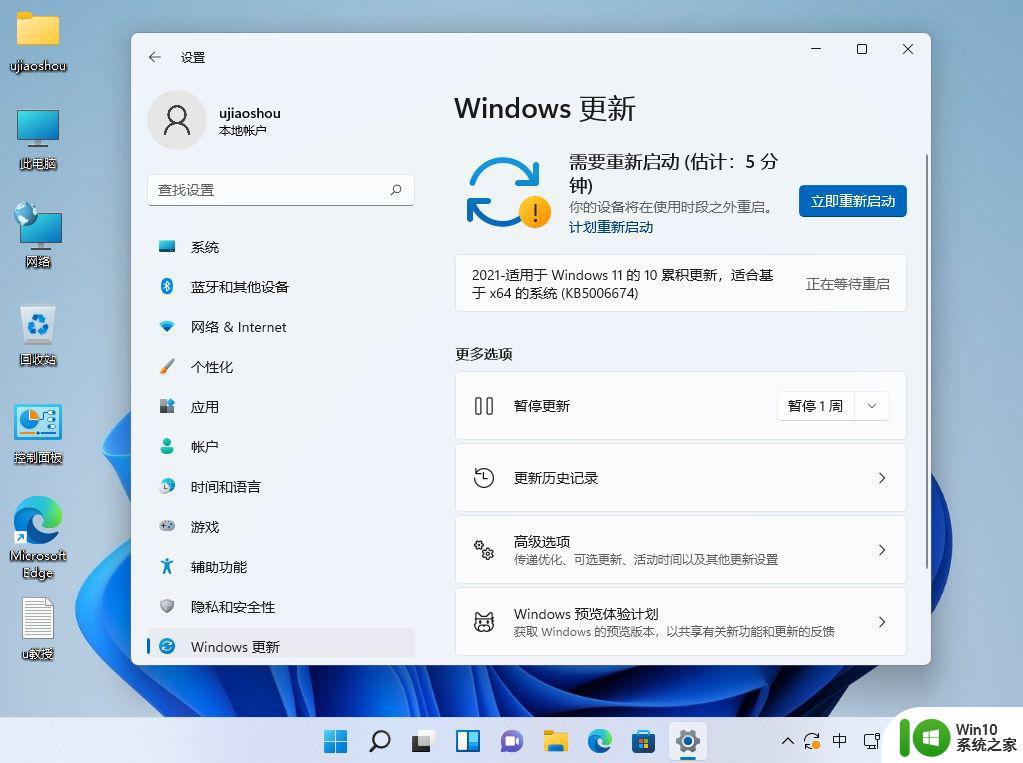Click the 正在等待重启 status text
This screenshot has height=763, width=1023.
point(847,284)
